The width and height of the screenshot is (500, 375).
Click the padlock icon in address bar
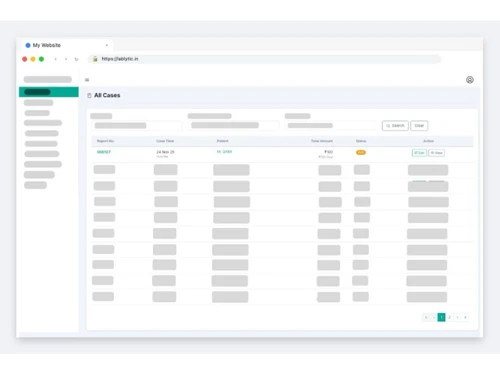click(95, 59)
